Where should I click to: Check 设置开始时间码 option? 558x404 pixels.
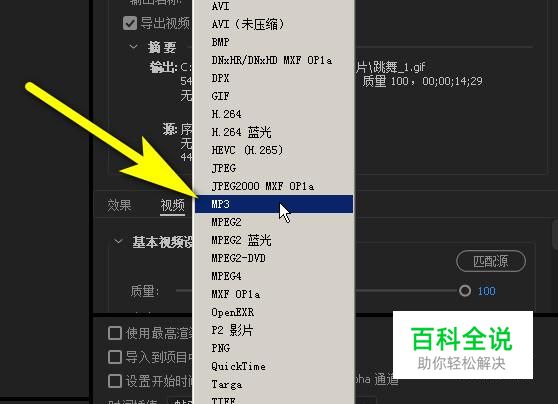[x=115, y=381]
